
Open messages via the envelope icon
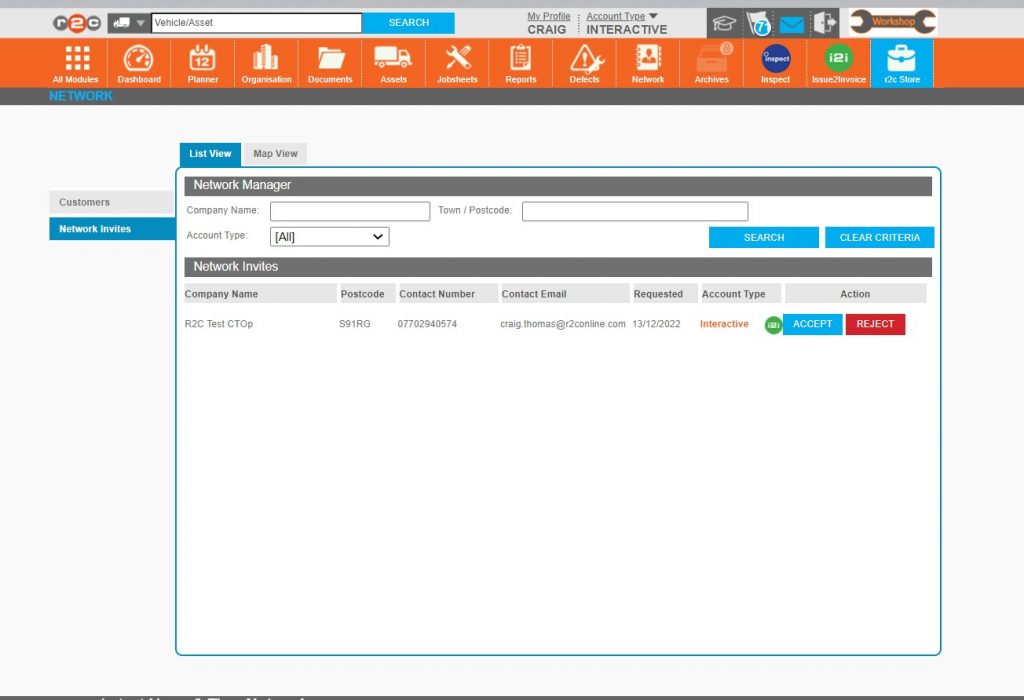(792, 22)
